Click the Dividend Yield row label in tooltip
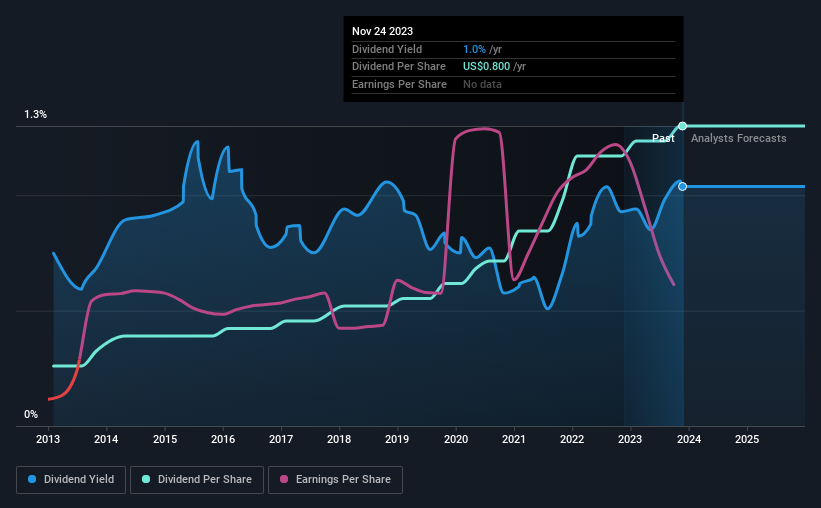This screenshot has height=508, width=821. tap(387, 49)
